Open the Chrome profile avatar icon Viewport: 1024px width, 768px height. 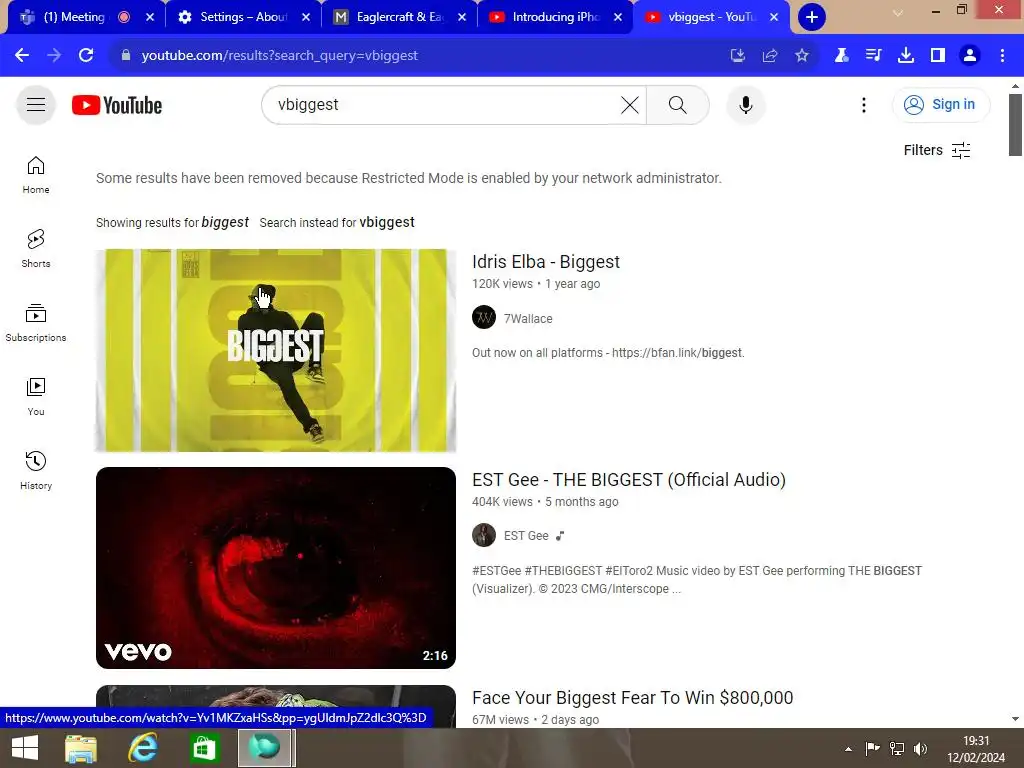pyautogui.click(x=969, y=55)
